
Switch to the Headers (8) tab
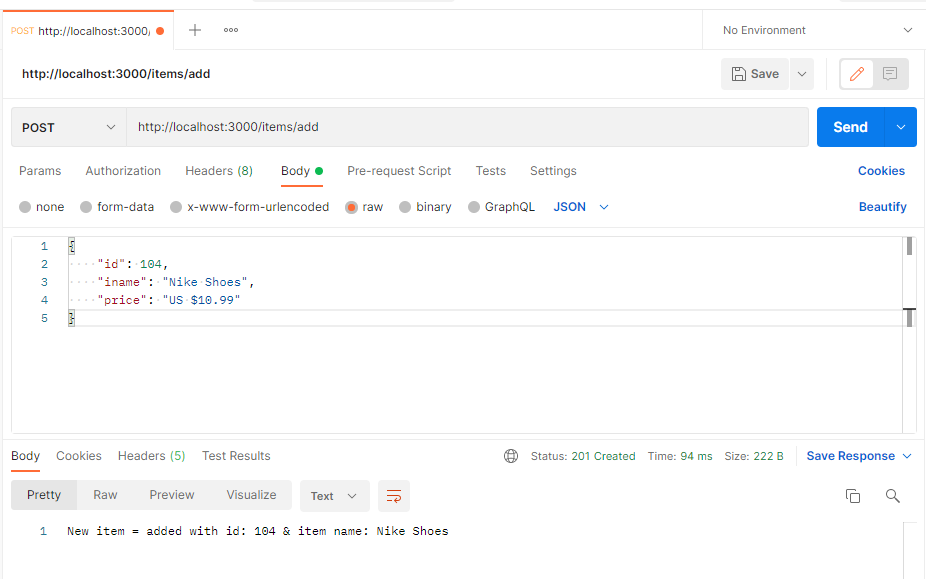tap(218, 171)
